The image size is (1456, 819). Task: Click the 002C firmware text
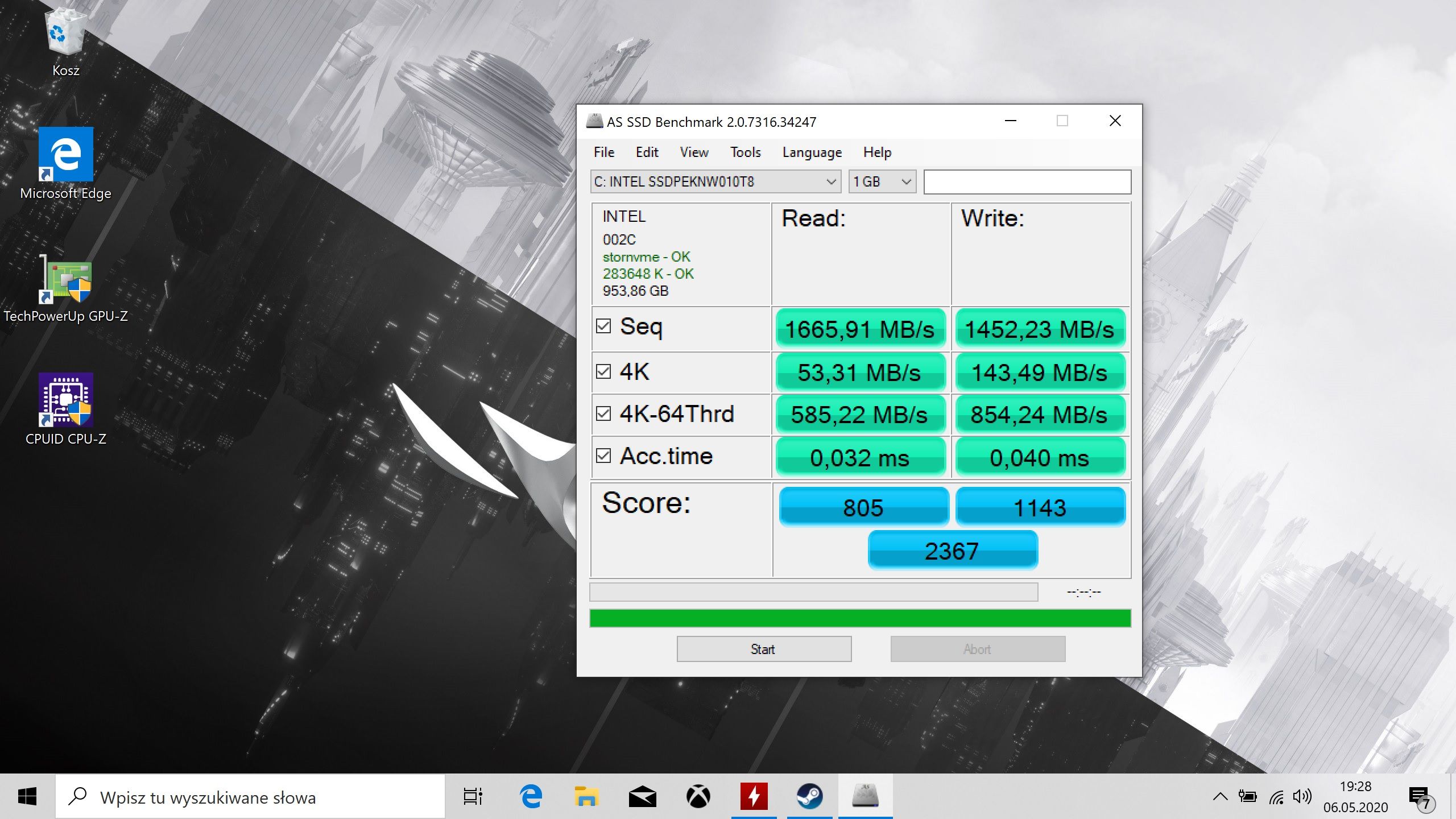pos(619,239)
